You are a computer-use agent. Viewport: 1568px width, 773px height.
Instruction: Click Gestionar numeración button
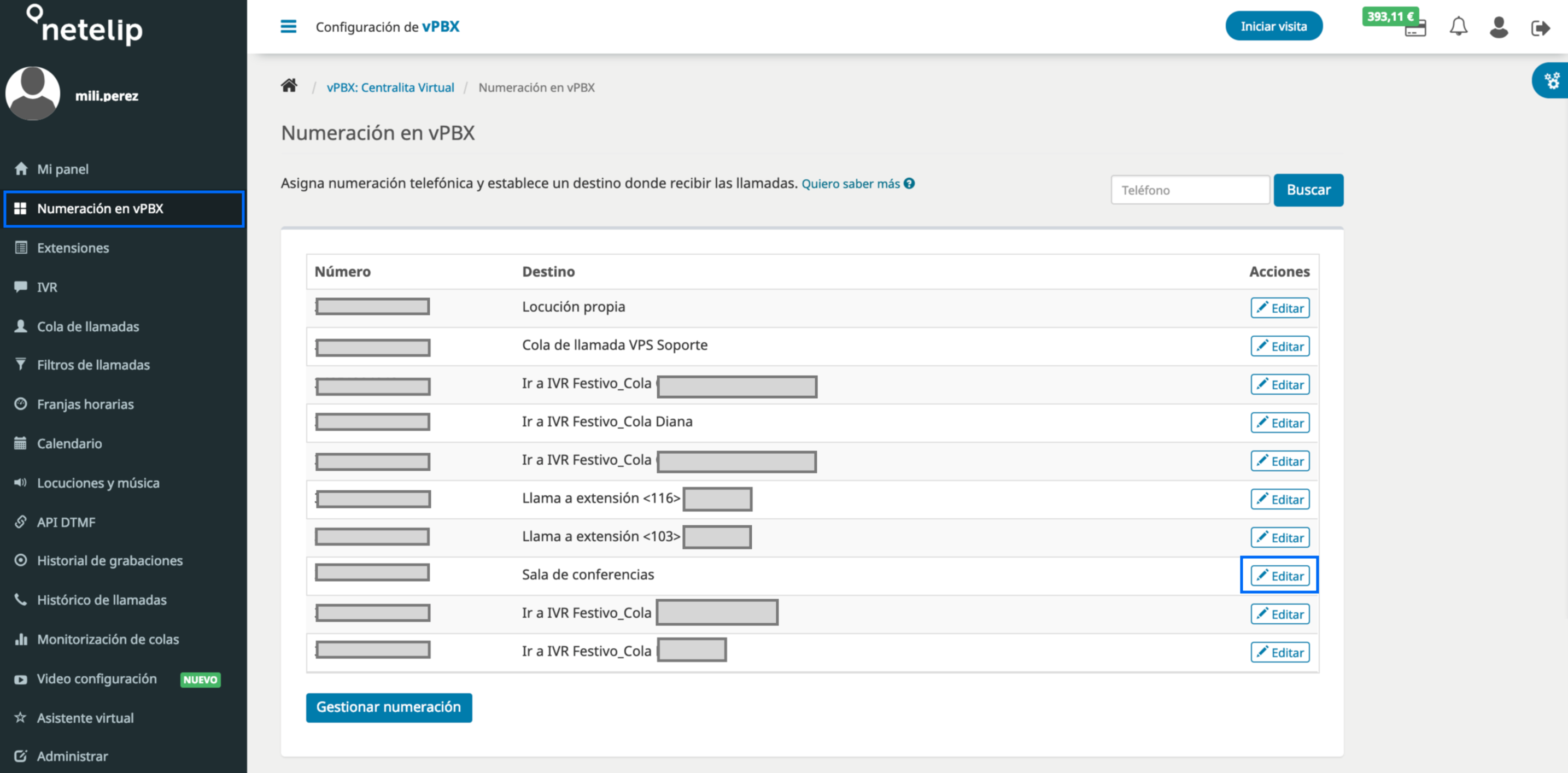tap(389, 707)
